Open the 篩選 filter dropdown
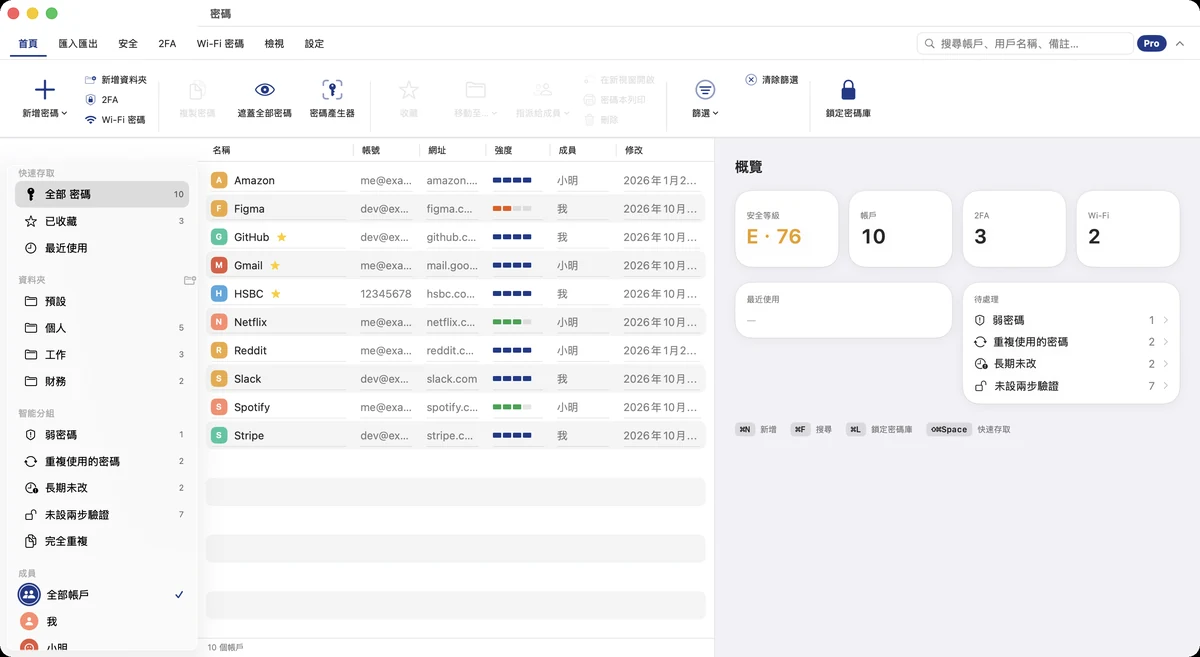The width and height of the screenshot is (1200, 657). point(705,99)
